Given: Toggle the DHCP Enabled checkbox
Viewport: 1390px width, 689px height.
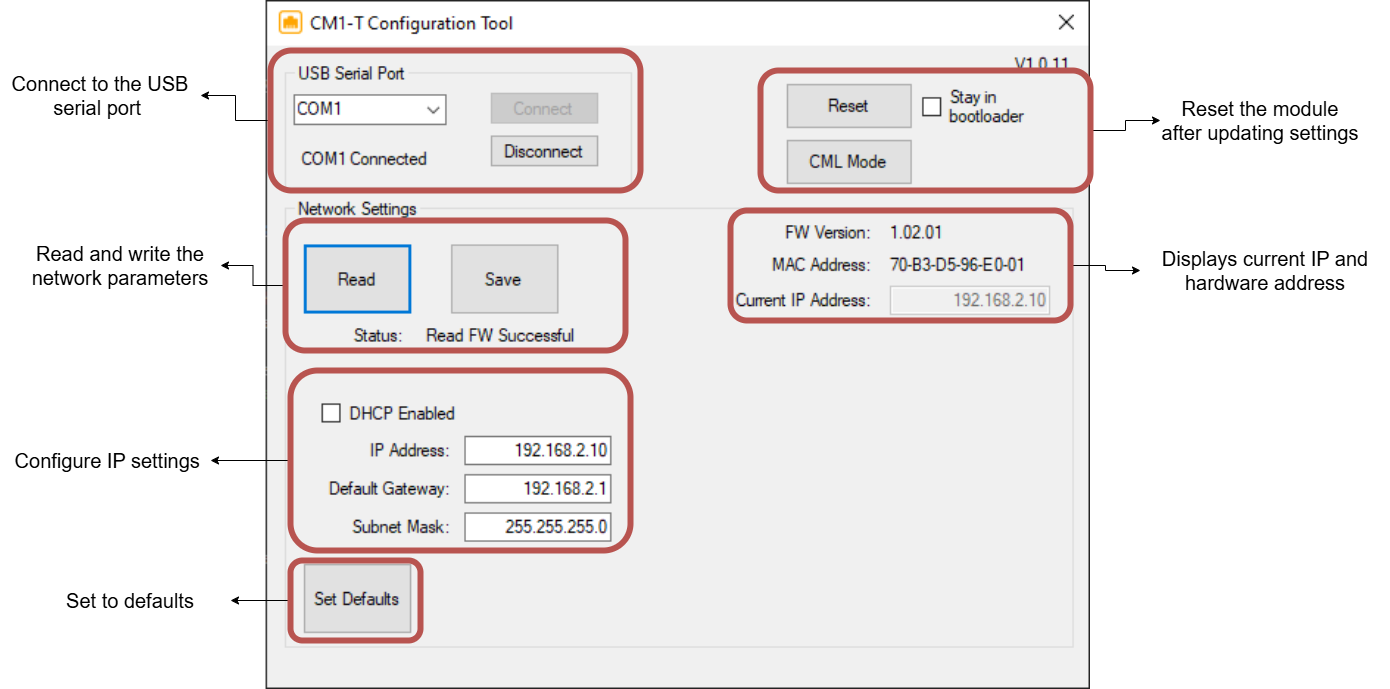Looking at the screenshot, I should coord(331,413).
